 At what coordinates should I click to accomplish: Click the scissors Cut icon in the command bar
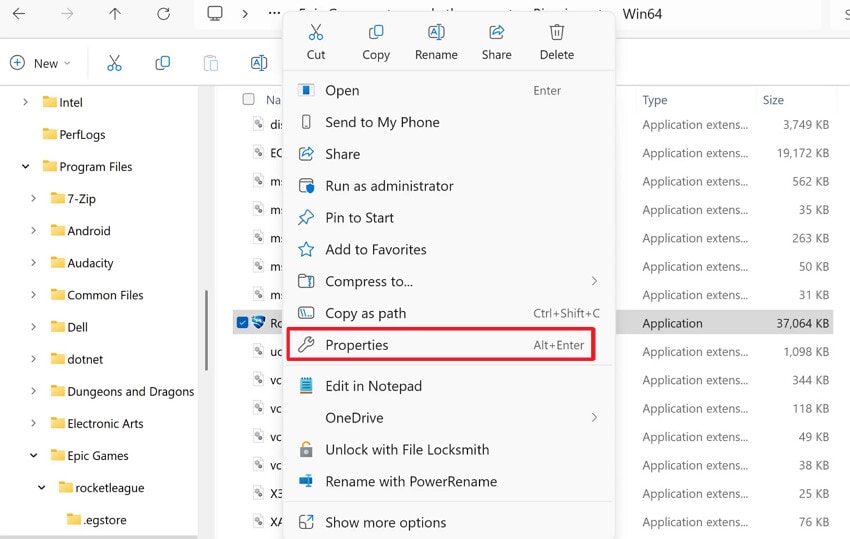(114, 63)
